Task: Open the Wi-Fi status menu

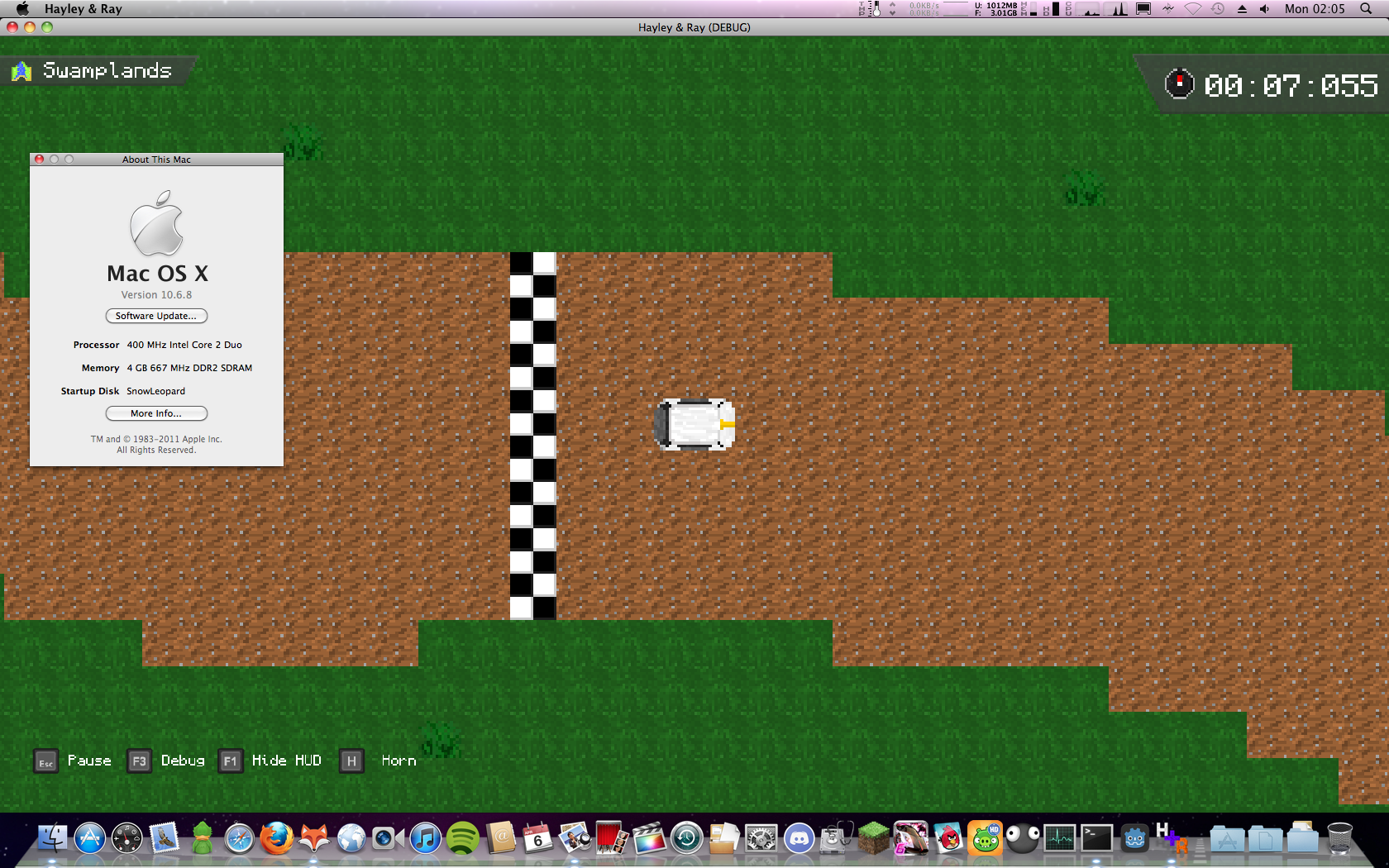Action: click(1192, 9)
